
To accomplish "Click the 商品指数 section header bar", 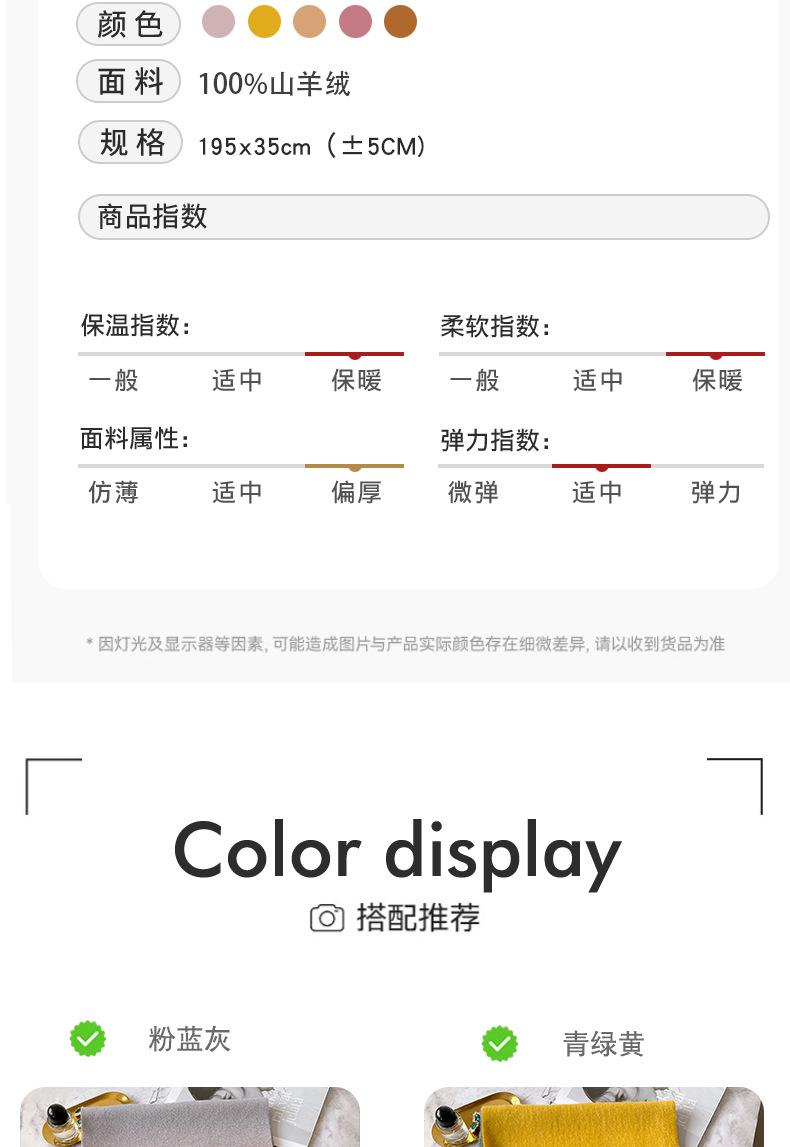I will click(x=424, y=217).
